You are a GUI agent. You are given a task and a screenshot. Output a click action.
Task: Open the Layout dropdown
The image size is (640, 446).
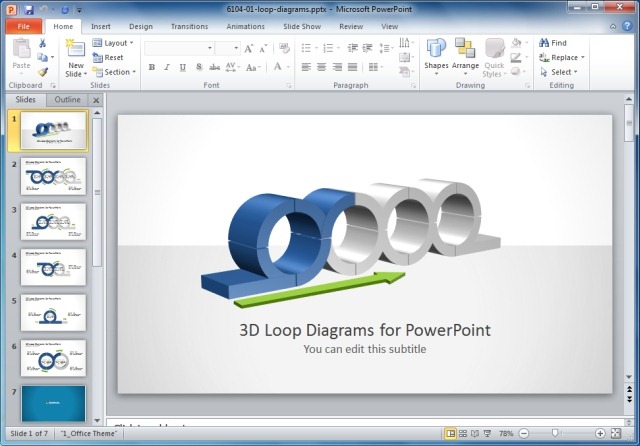point(113,43)
